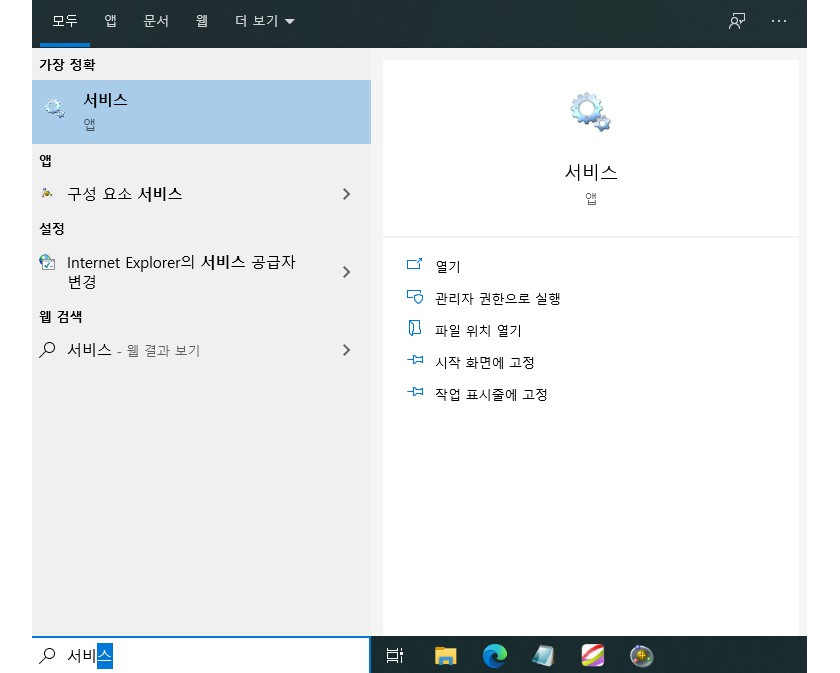Expand the 웹 결과 보기 chevron
Viewport: 840px width, 673px height.
click(x=347, y=350)
